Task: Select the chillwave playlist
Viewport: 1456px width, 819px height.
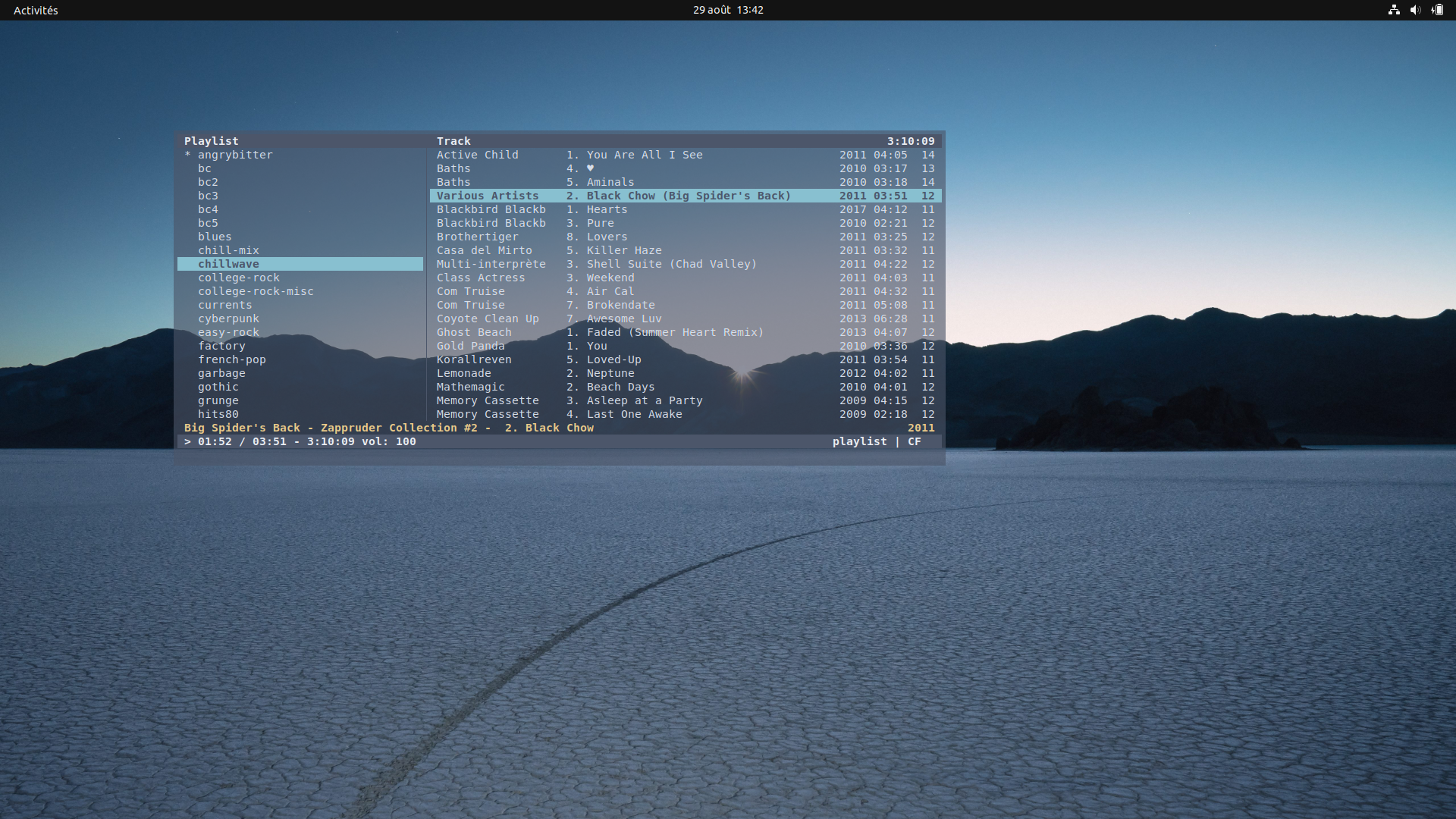Action: point(228,264)
